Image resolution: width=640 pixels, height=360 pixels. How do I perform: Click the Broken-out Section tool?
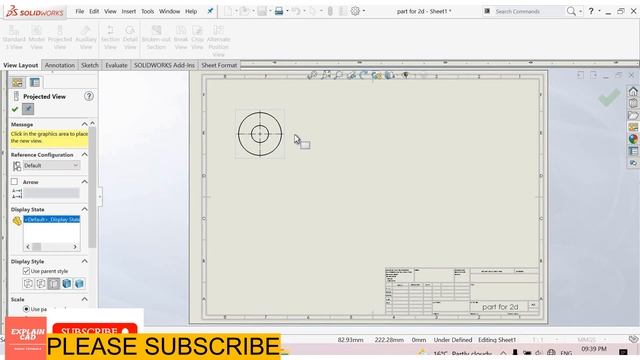pyautogui.click(x=156, y=38)
